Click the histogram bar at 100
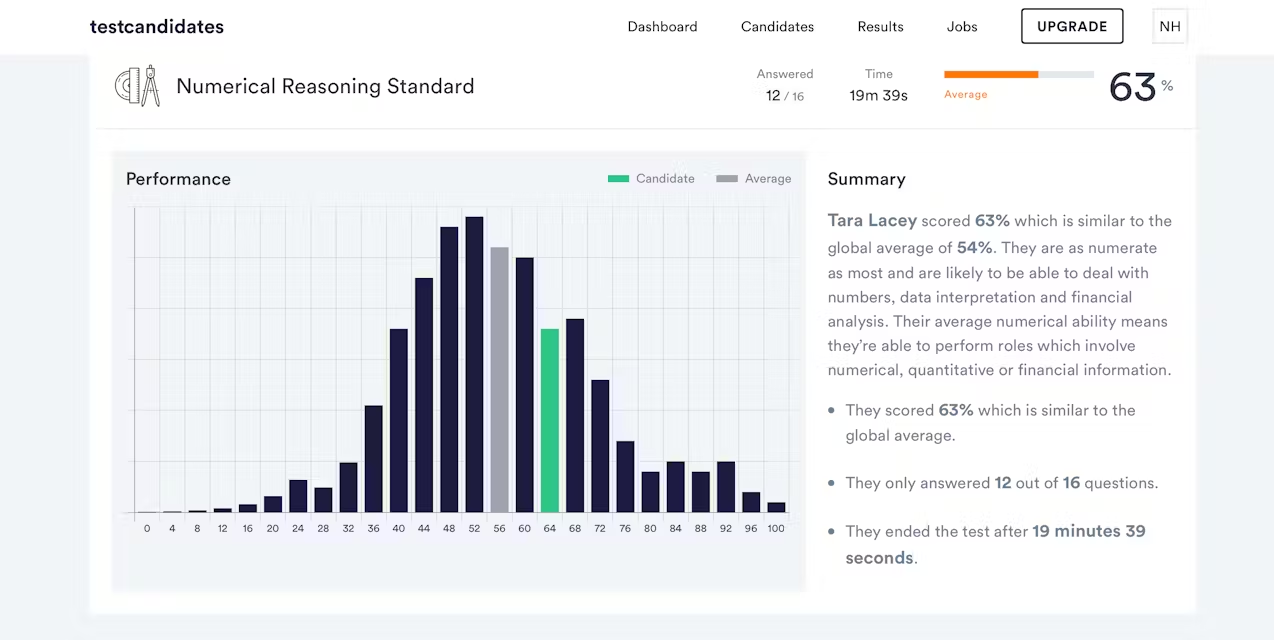Viewport: 1274px width, 640px height. tap(776, 507)
